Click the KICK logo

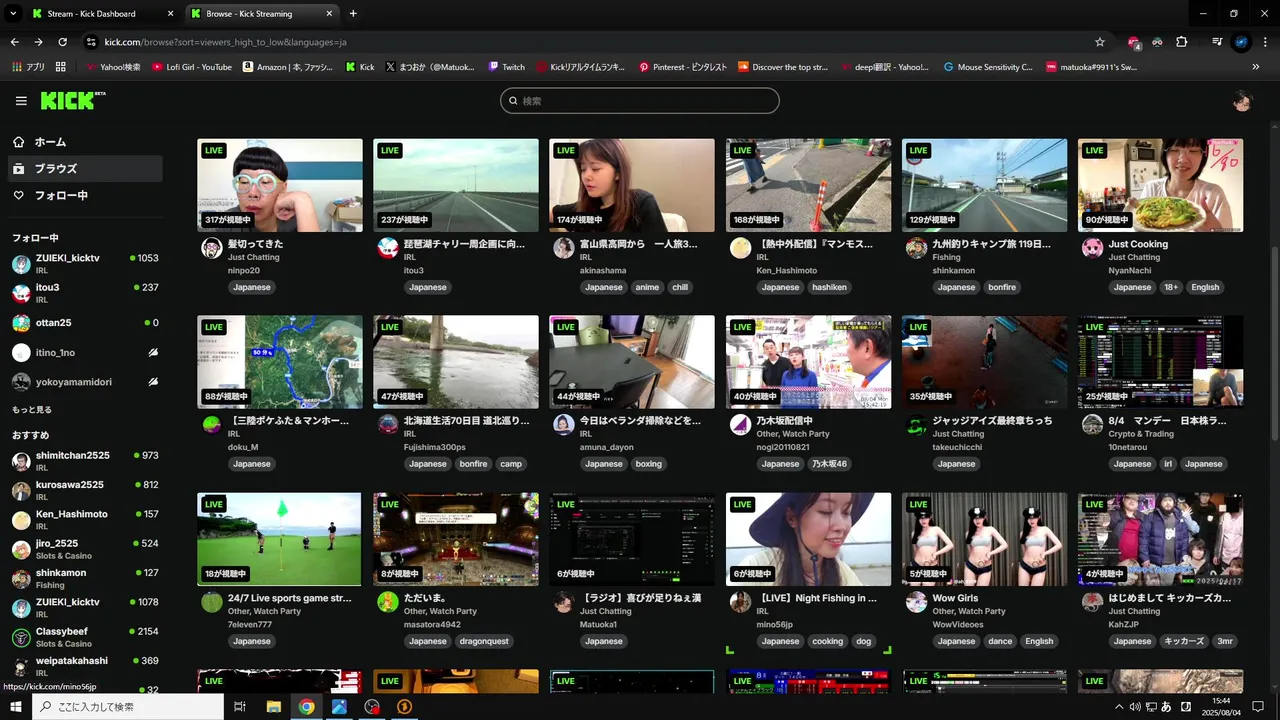point(73,100)
